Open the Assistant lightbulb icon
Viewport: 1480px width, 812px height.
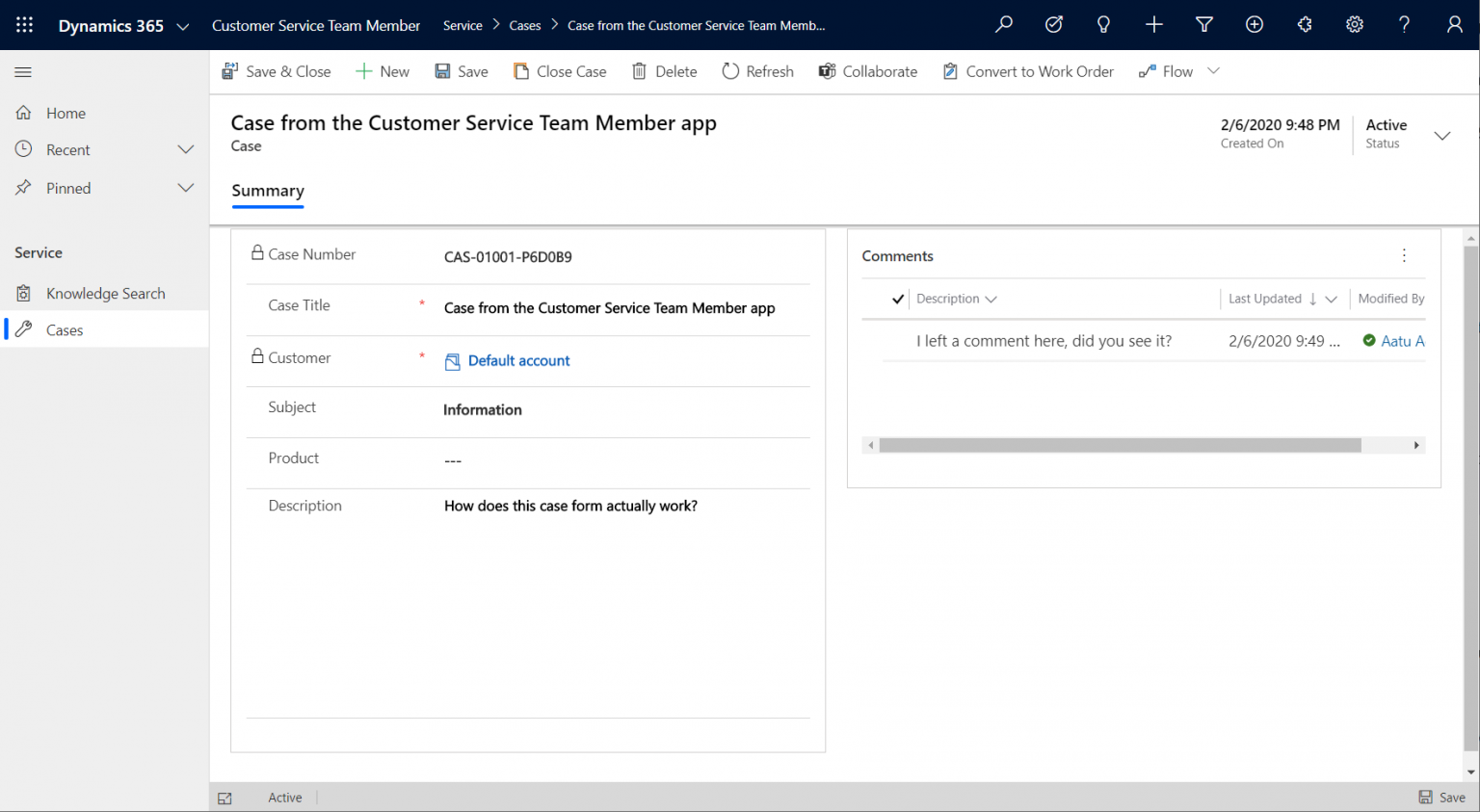pyautogui.click(x=1104, y=25)
